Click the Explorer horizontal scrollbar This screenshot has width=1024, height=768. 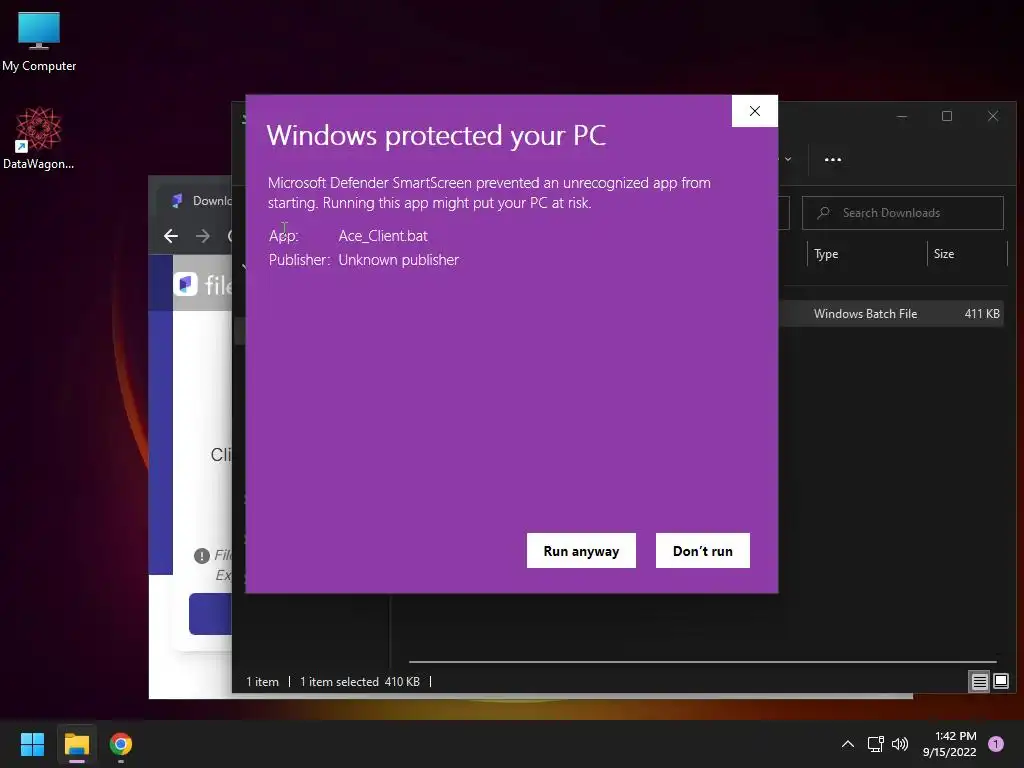pos(702,662)
